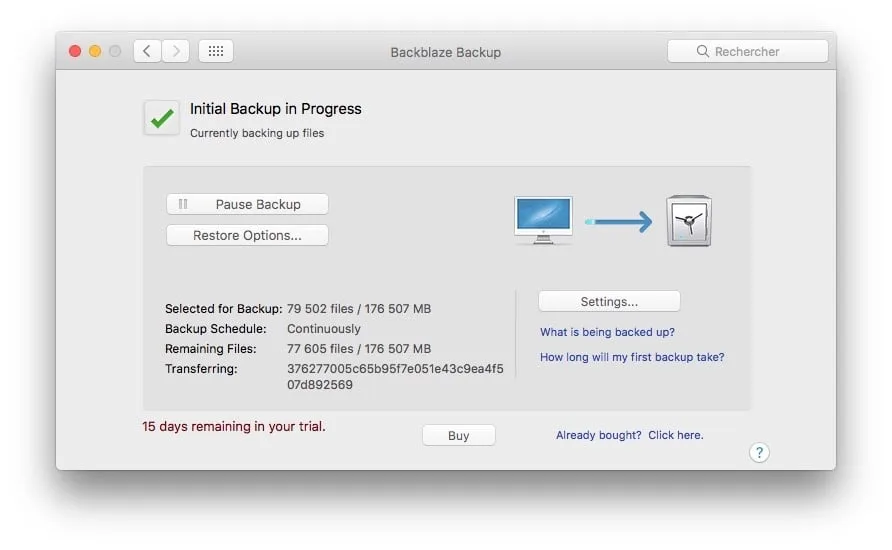The image size is (892, 550).
Task: Open 'How long will my first backup take?'
Action: [x=632, y=357]
